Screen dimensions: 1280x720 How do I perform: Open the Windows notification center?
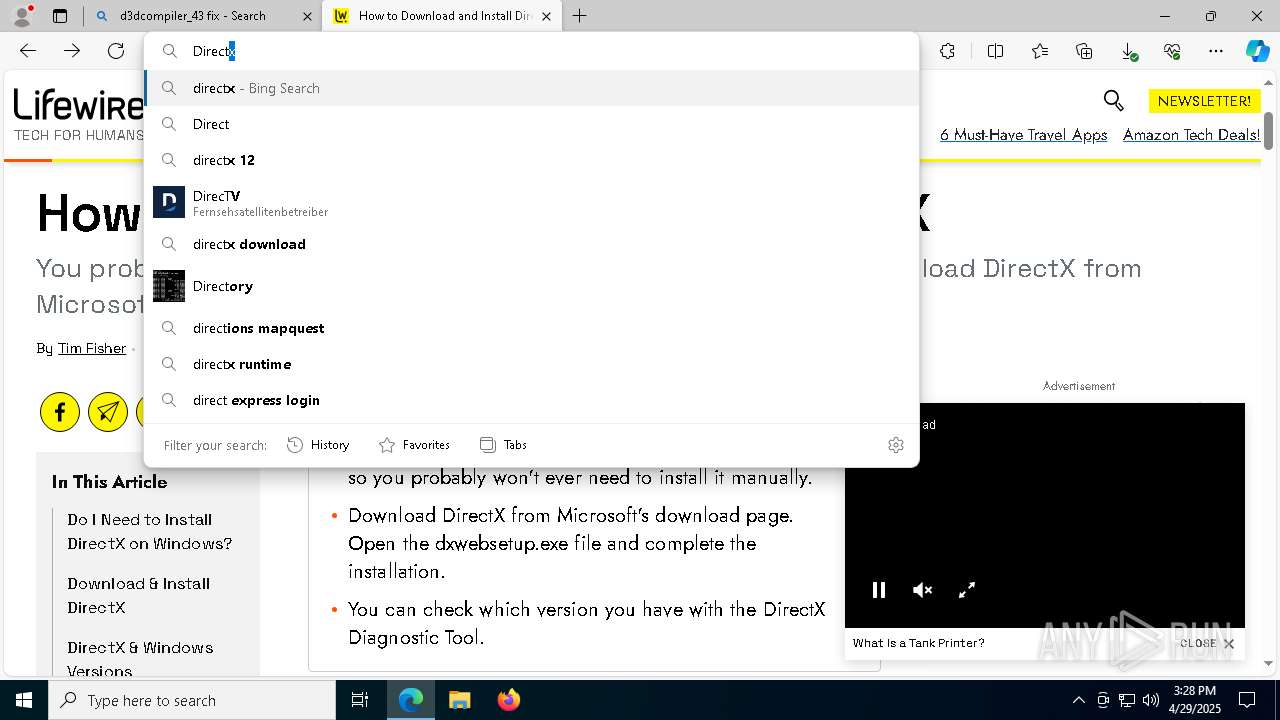pos(1247,700)
